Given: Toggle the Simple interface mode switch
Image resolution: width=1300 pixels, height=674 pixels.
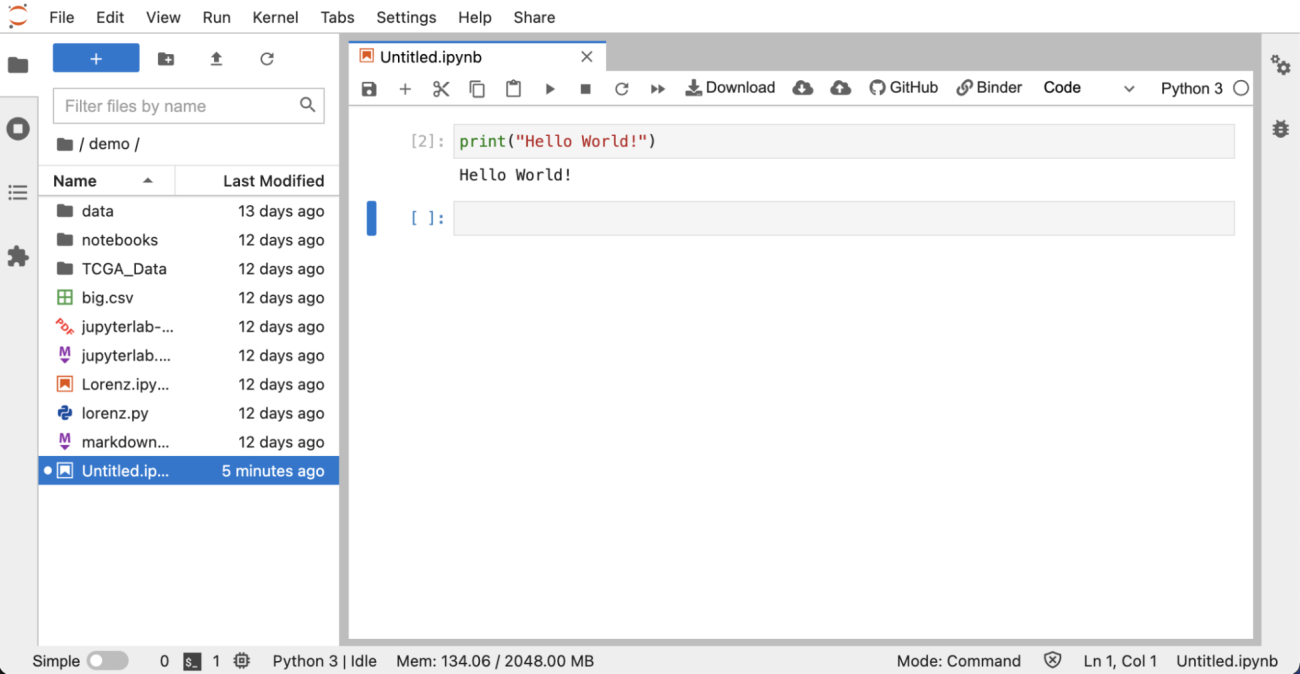Looking at the screenshot, I should pos(107,661).
